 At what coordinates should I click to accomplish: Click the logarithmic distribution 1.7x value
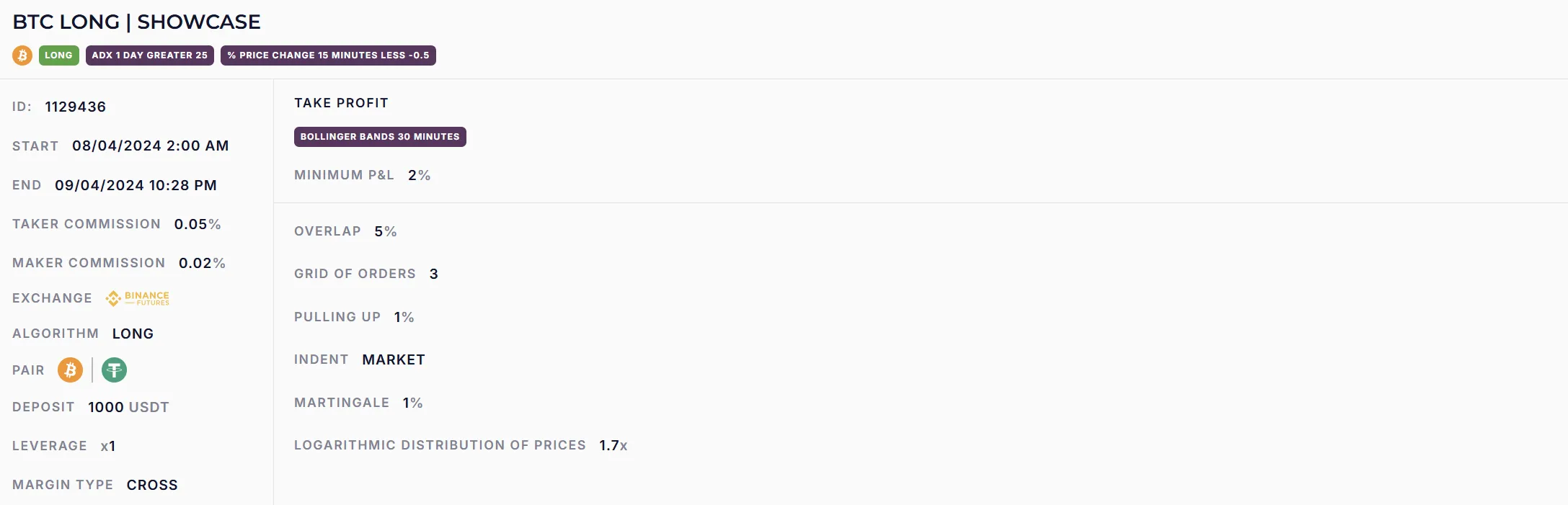(613, 445)
